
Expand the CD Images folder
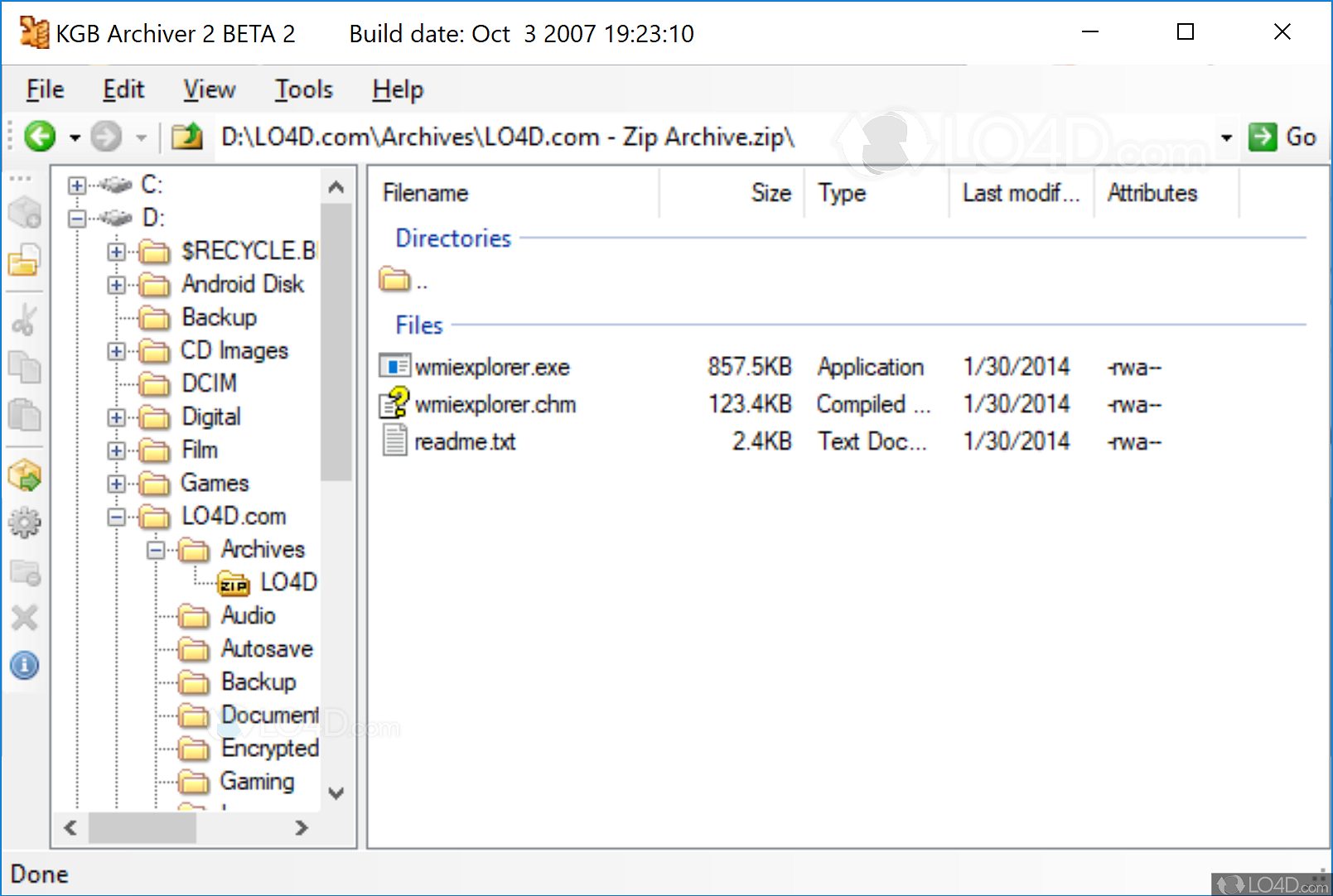116,351
